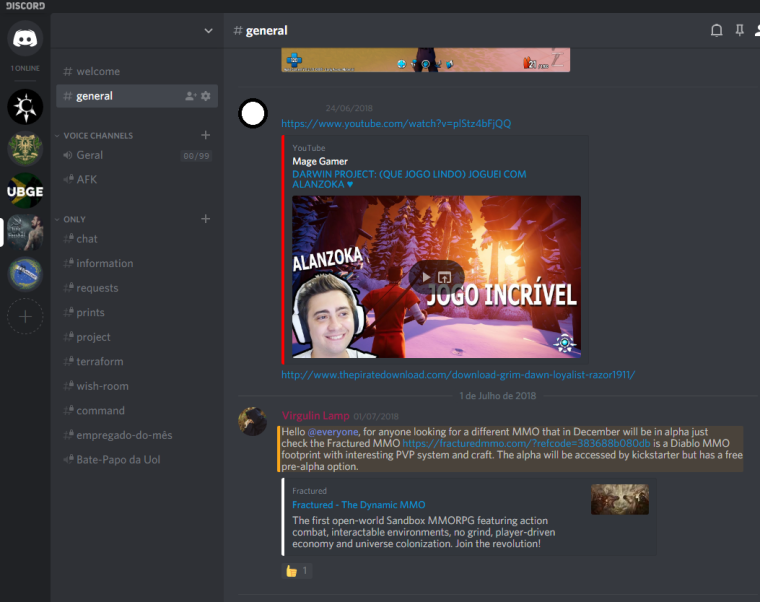This screenshot has width=760, height=602.
Task: Click Mage Gamer channel name
Action: click(320, 161)
